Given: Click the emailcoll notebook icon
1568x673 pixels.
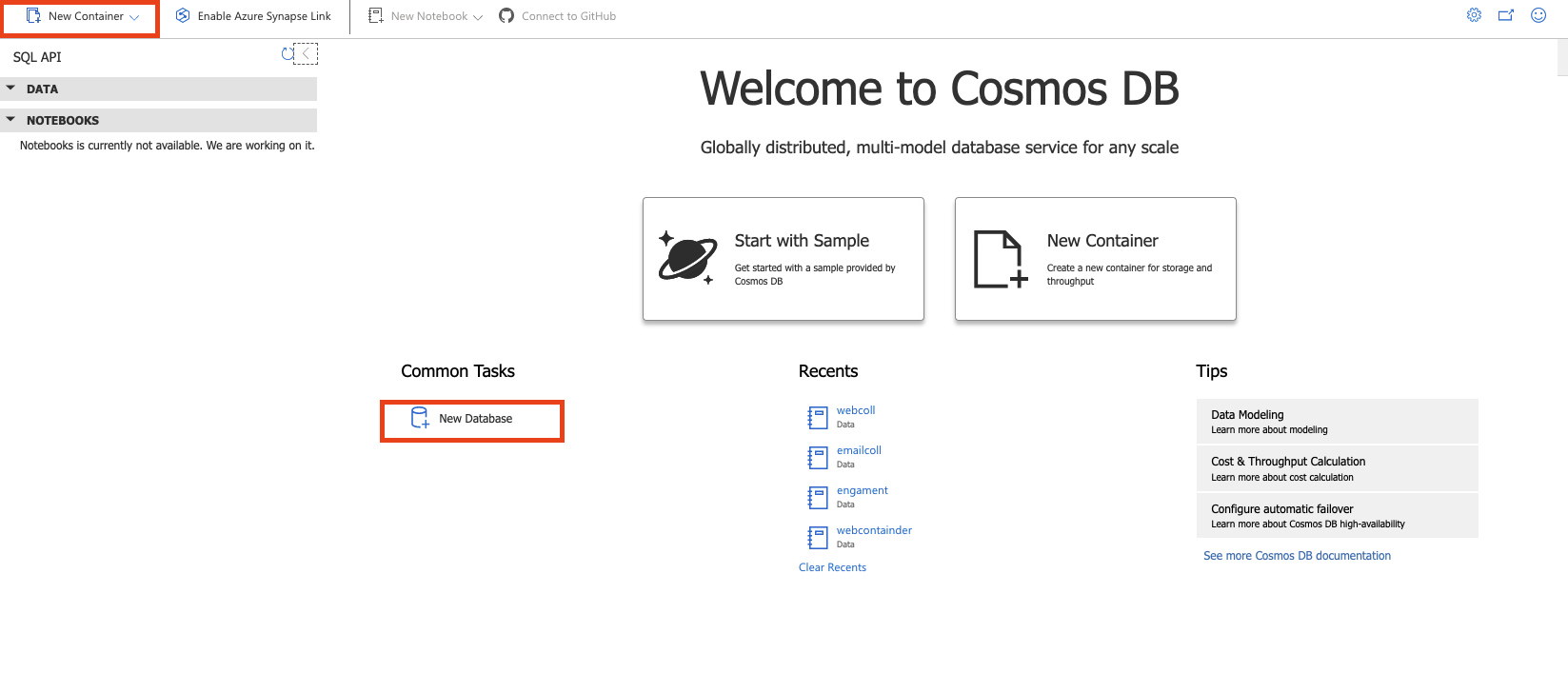Looking at the screenshot, I should tap(818, 457).
